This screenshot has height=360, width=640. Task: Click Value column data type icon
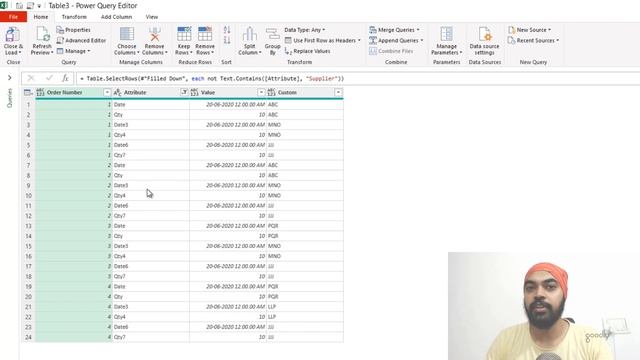point(194,93)
